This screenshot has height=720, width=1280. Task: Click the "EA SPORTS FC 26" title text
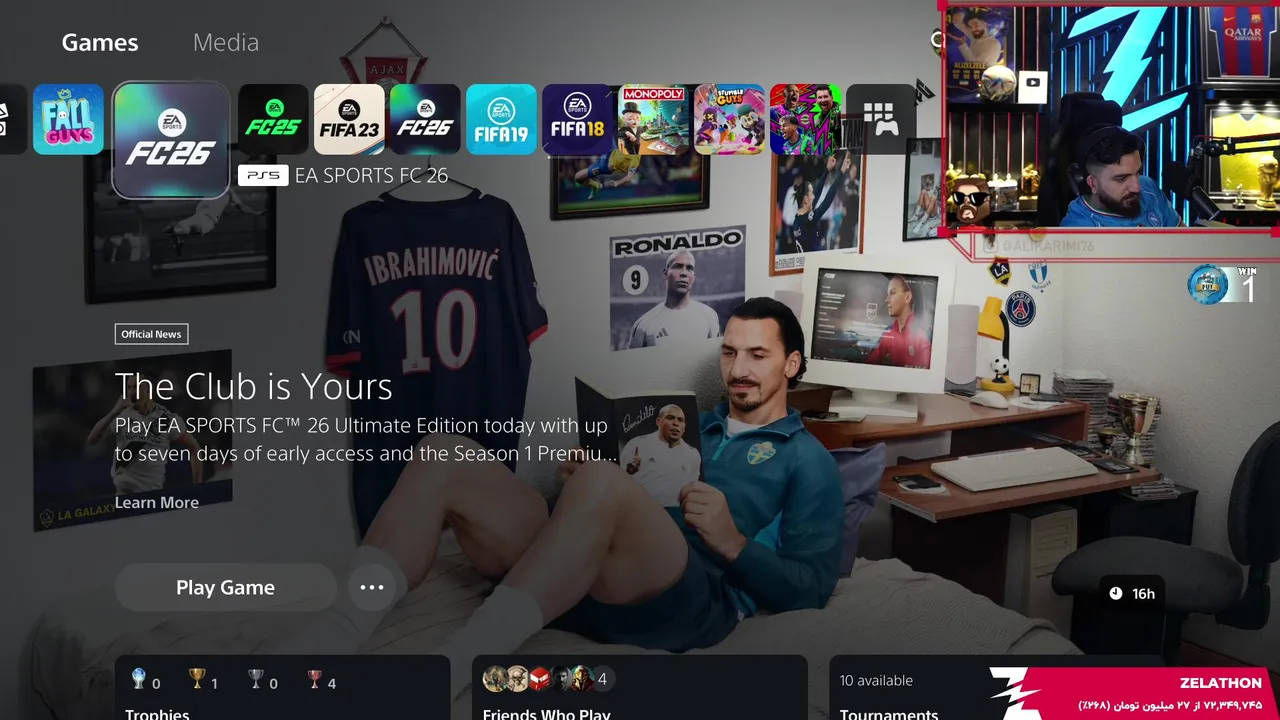pos(371,176)
